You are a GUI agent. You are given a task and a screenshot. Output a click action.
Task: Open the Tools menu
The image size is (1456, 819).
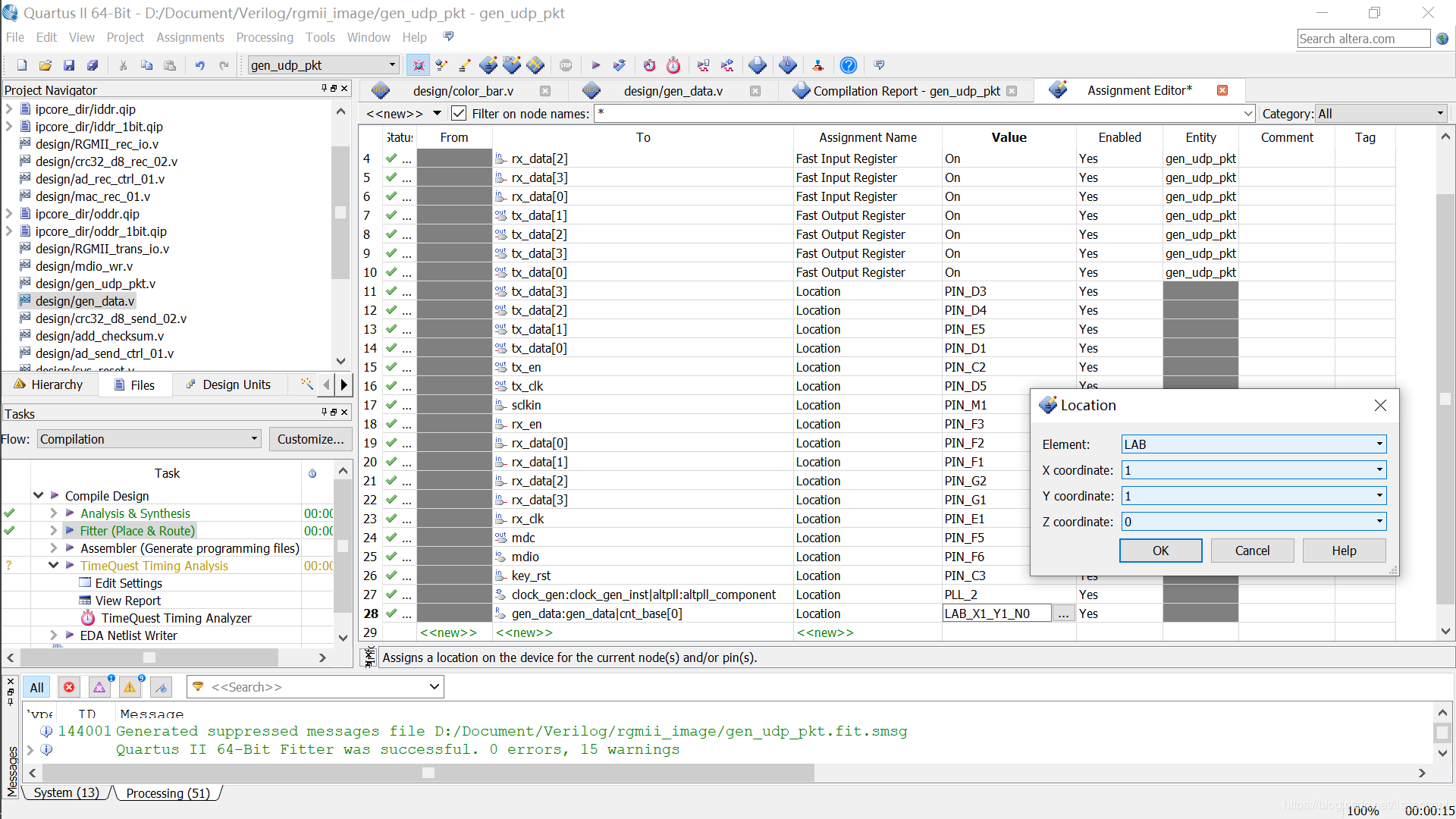320,37
